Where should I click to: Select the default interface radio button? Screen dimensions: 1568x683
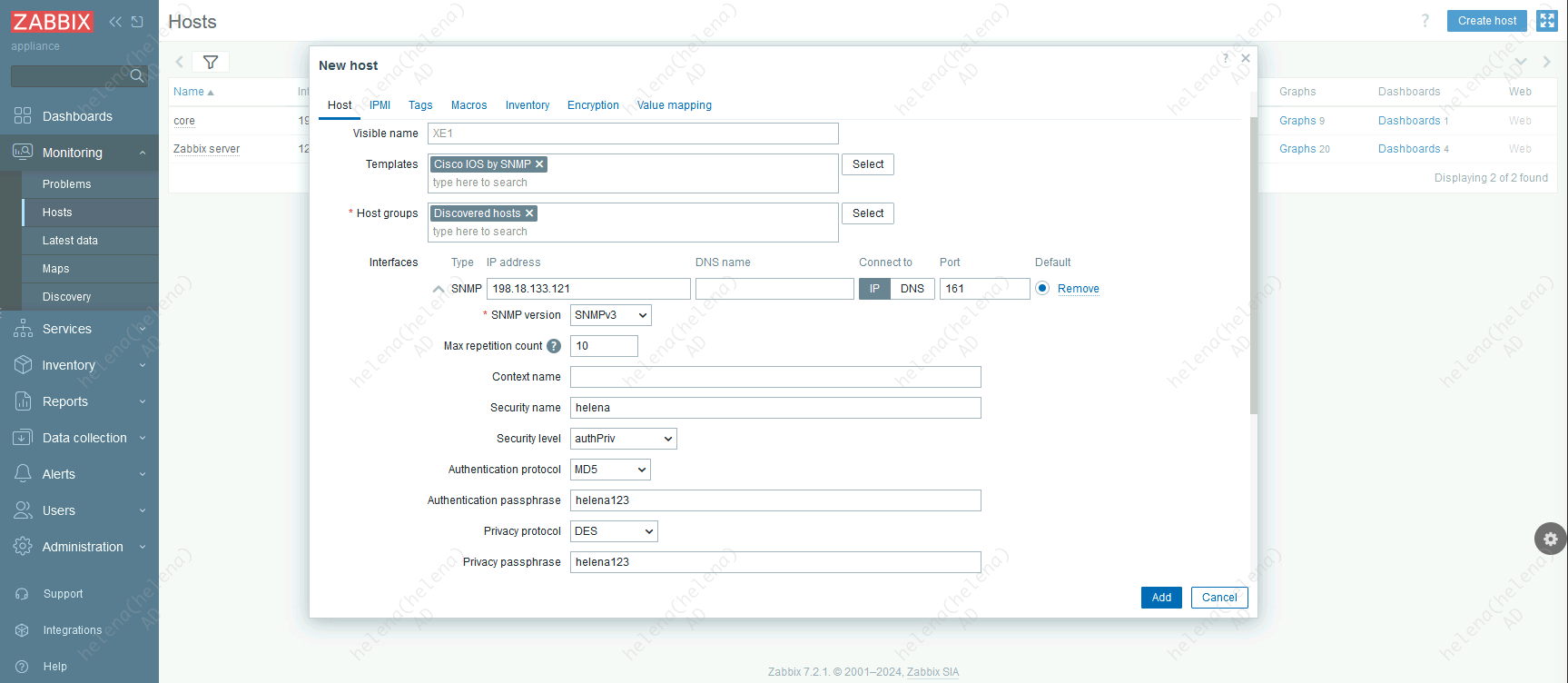[x=1042, y=288]
